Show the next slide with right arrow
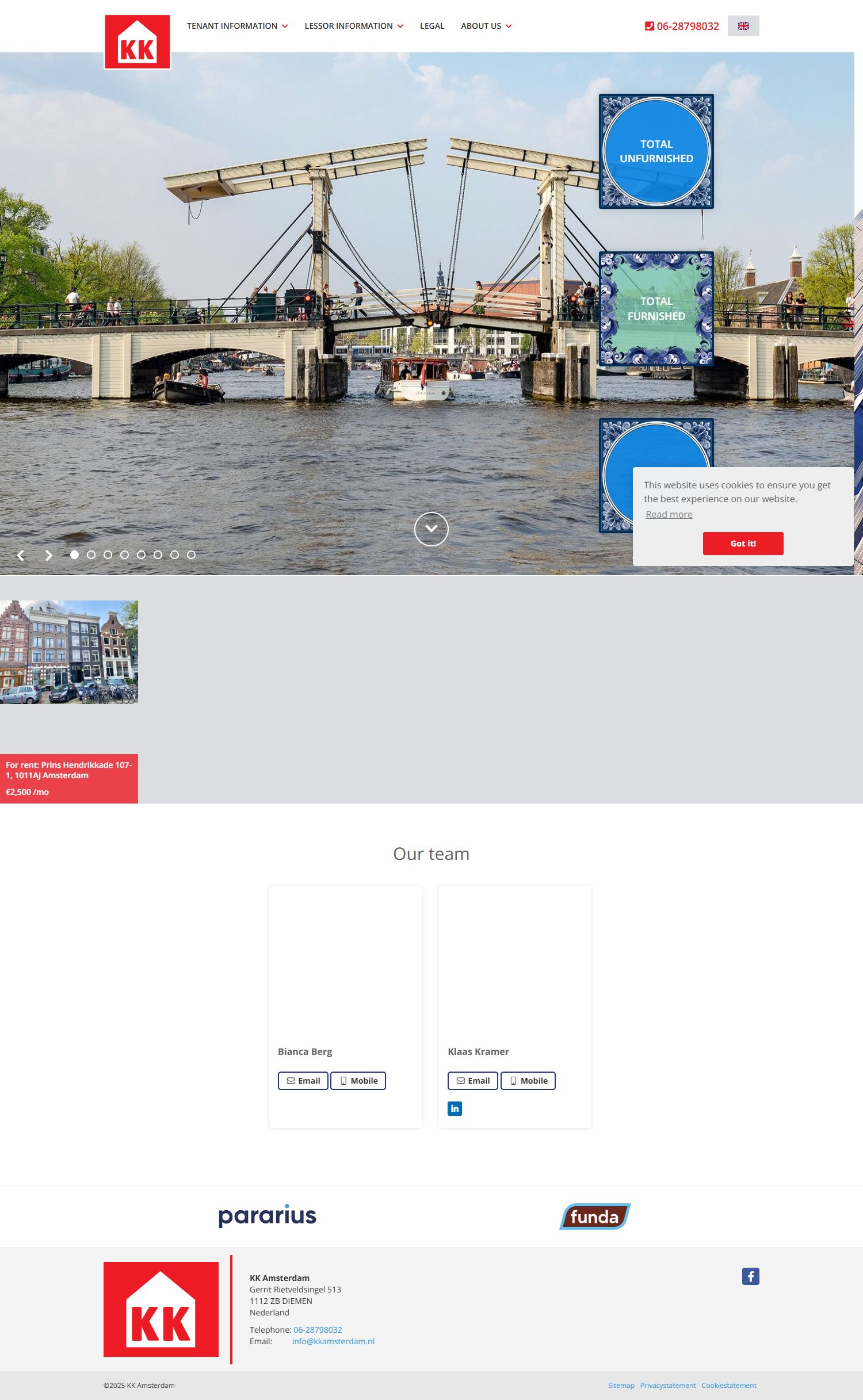The width and height of the screenshot is (863, 1400). [x=49, y=555]
